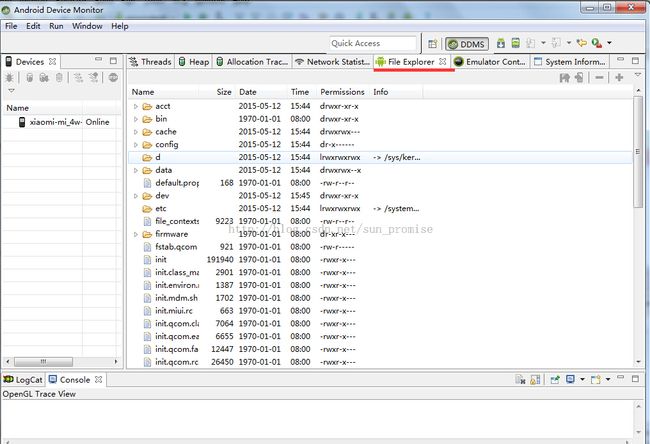
Task: Expand the cache folder
Action: tap(136, 132)
